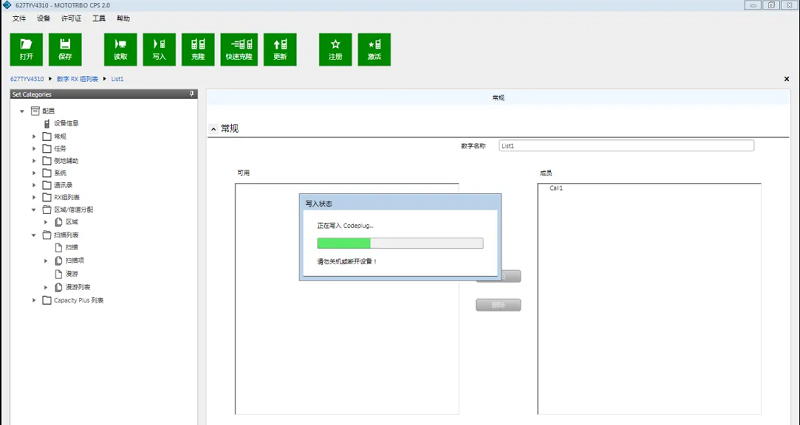Expand the 任务 folder arrow
Viewport: 800px width, 425px height.
pos(34,149)
